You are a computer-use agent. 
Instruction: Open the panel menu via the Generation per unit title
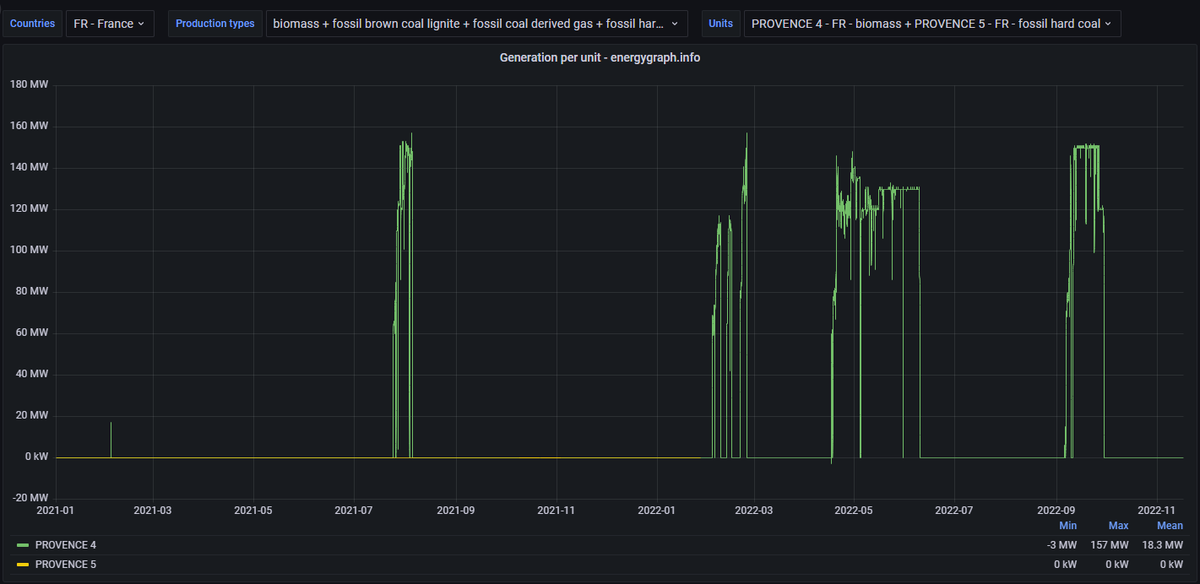point(600,58)
